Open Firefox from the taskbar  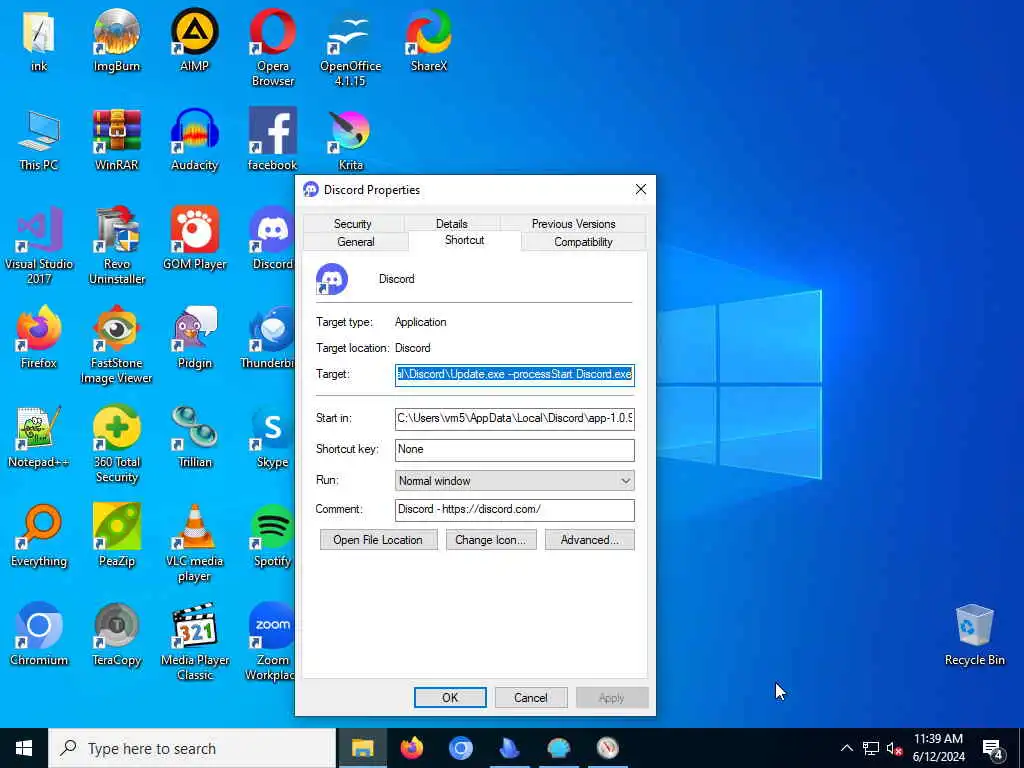(411, 748)
